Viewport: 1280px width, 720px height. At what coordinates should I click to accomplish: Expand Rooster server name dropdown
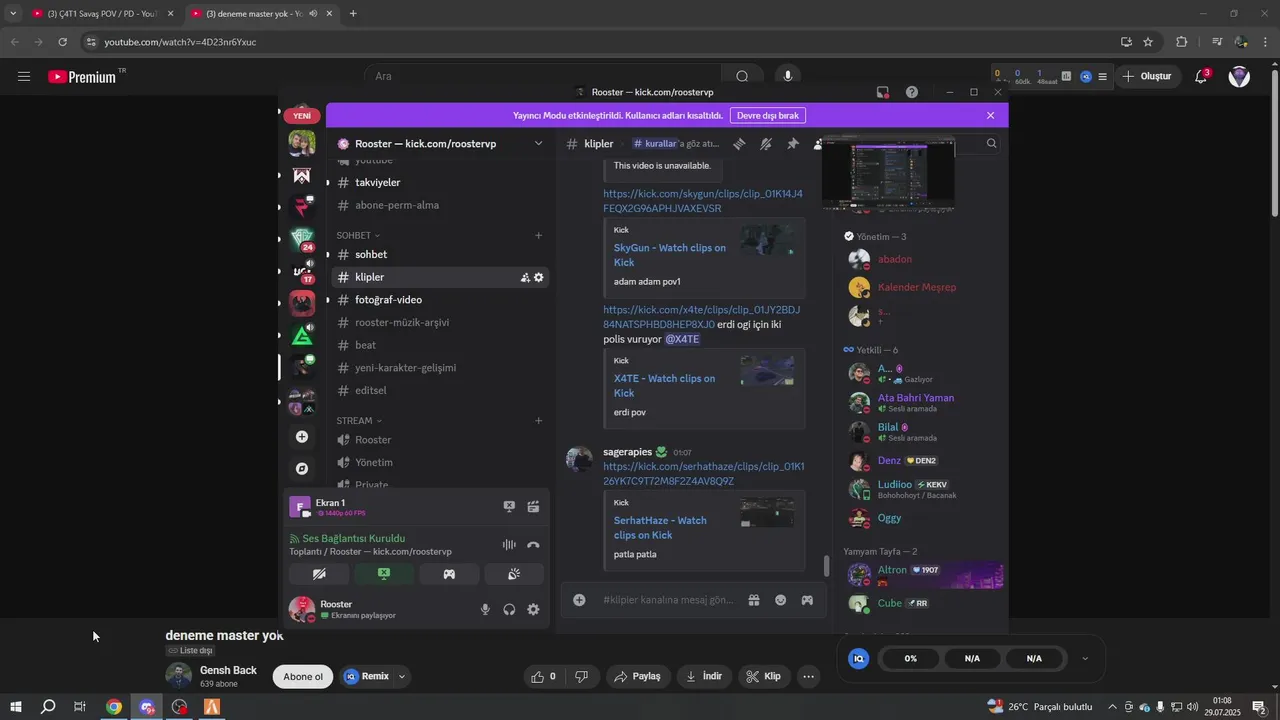(x=538, y=143)
